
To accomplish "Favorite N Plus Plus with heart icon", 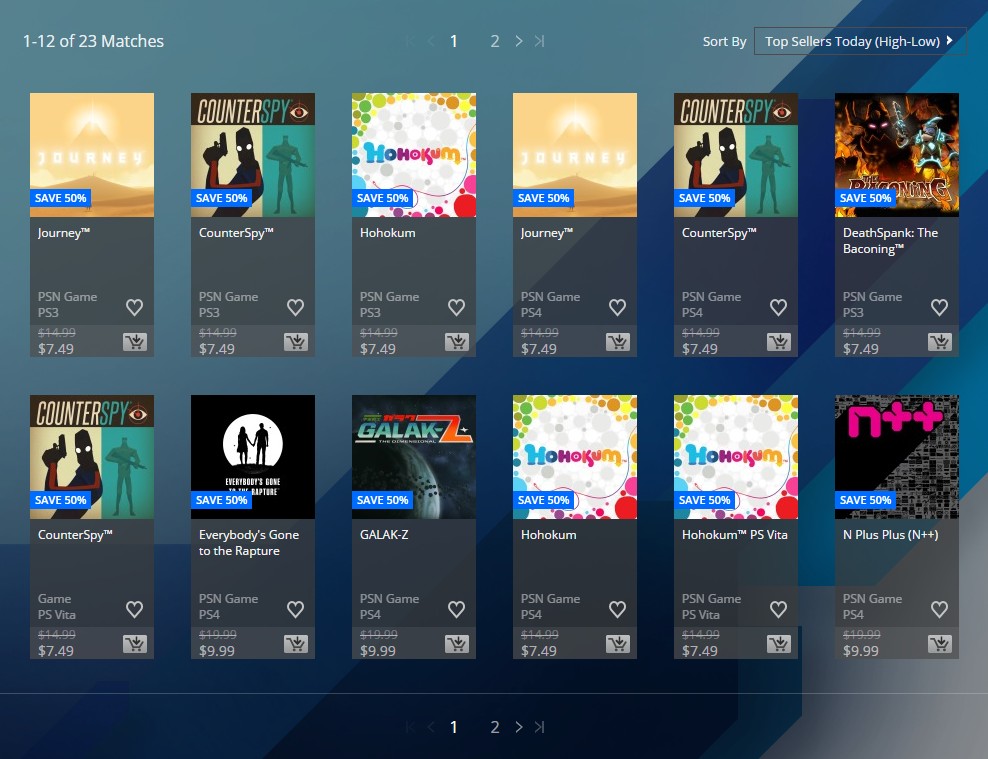I will [x=940, y=609].
